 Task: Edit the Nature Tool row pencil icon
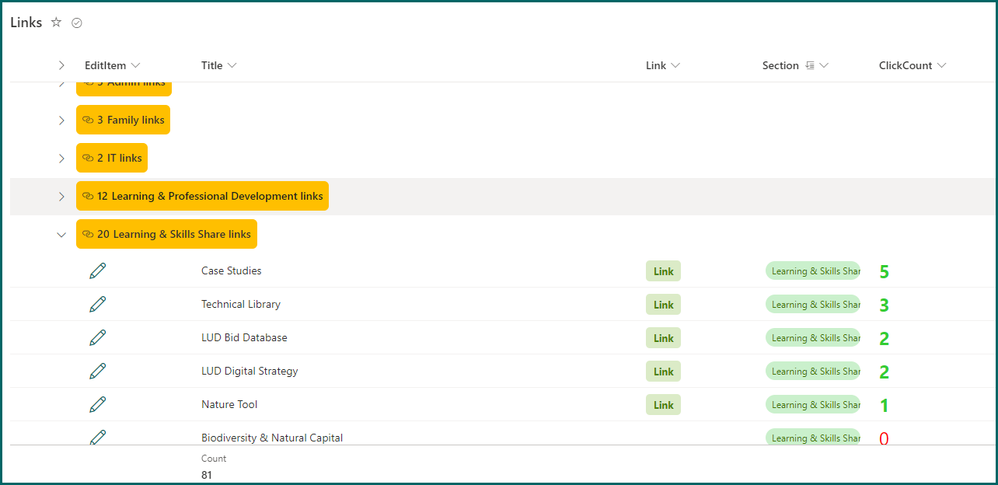click(97, 404)
